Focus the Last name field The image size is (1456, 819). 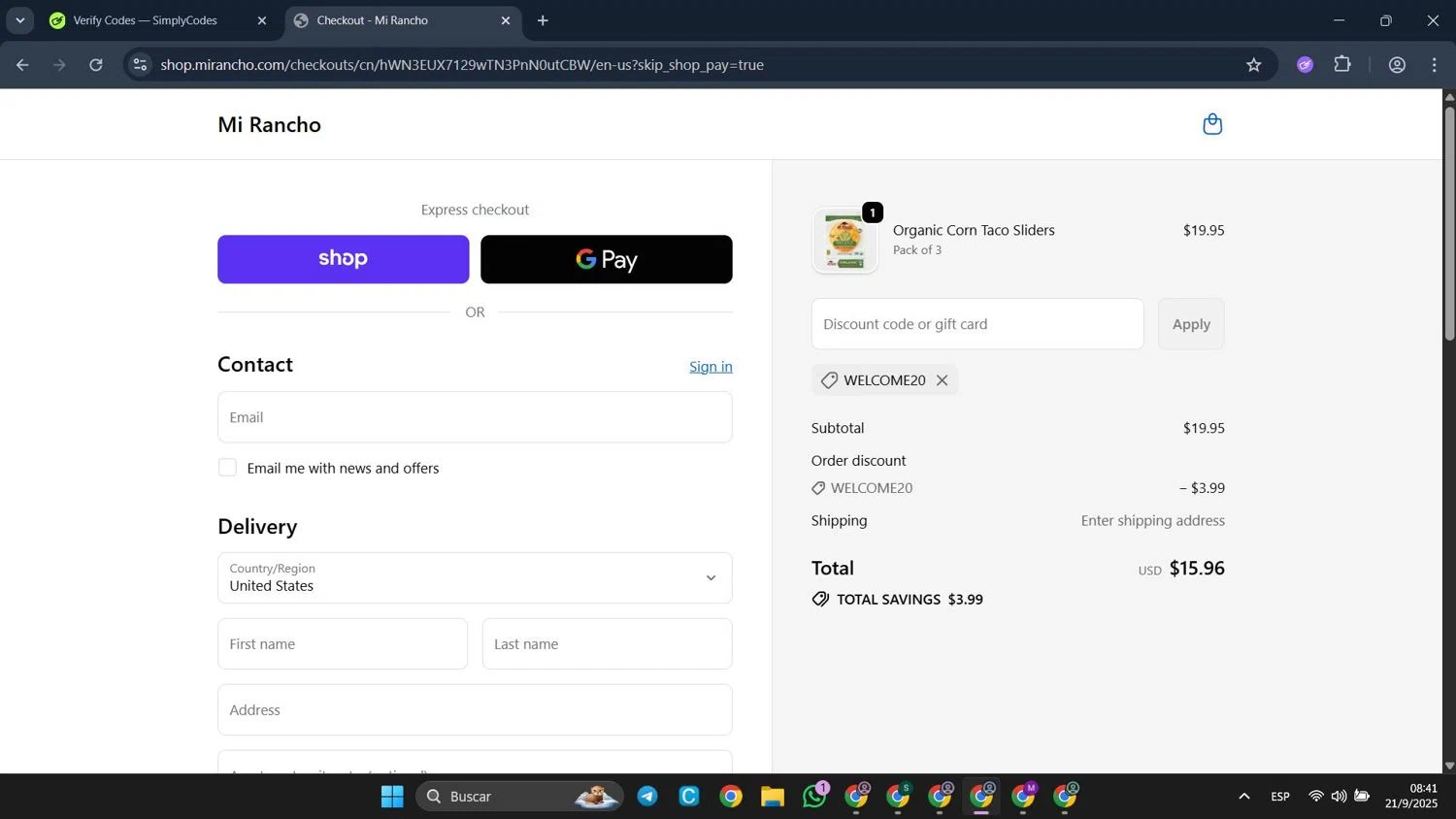tap(608, 644)
